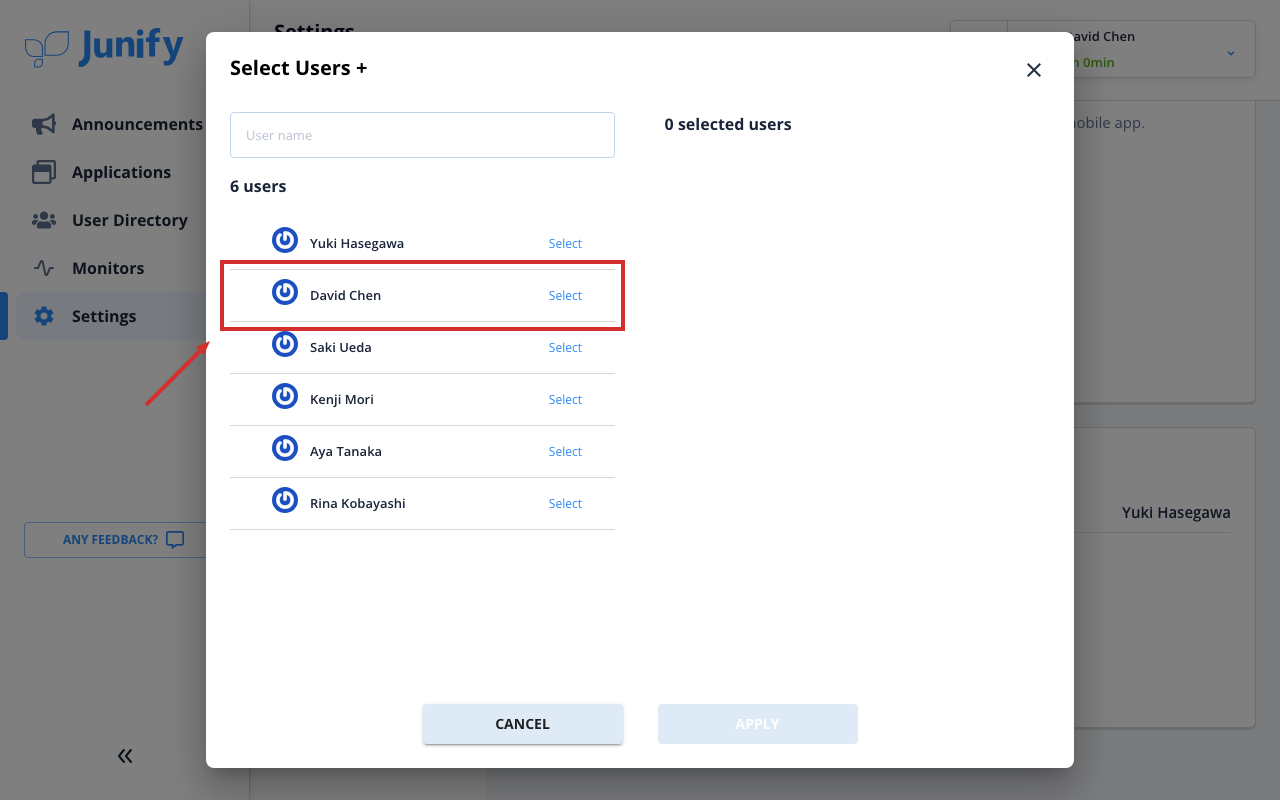
Task: Select Saki Ueda from user list
Action: click(x=565, y=348)
